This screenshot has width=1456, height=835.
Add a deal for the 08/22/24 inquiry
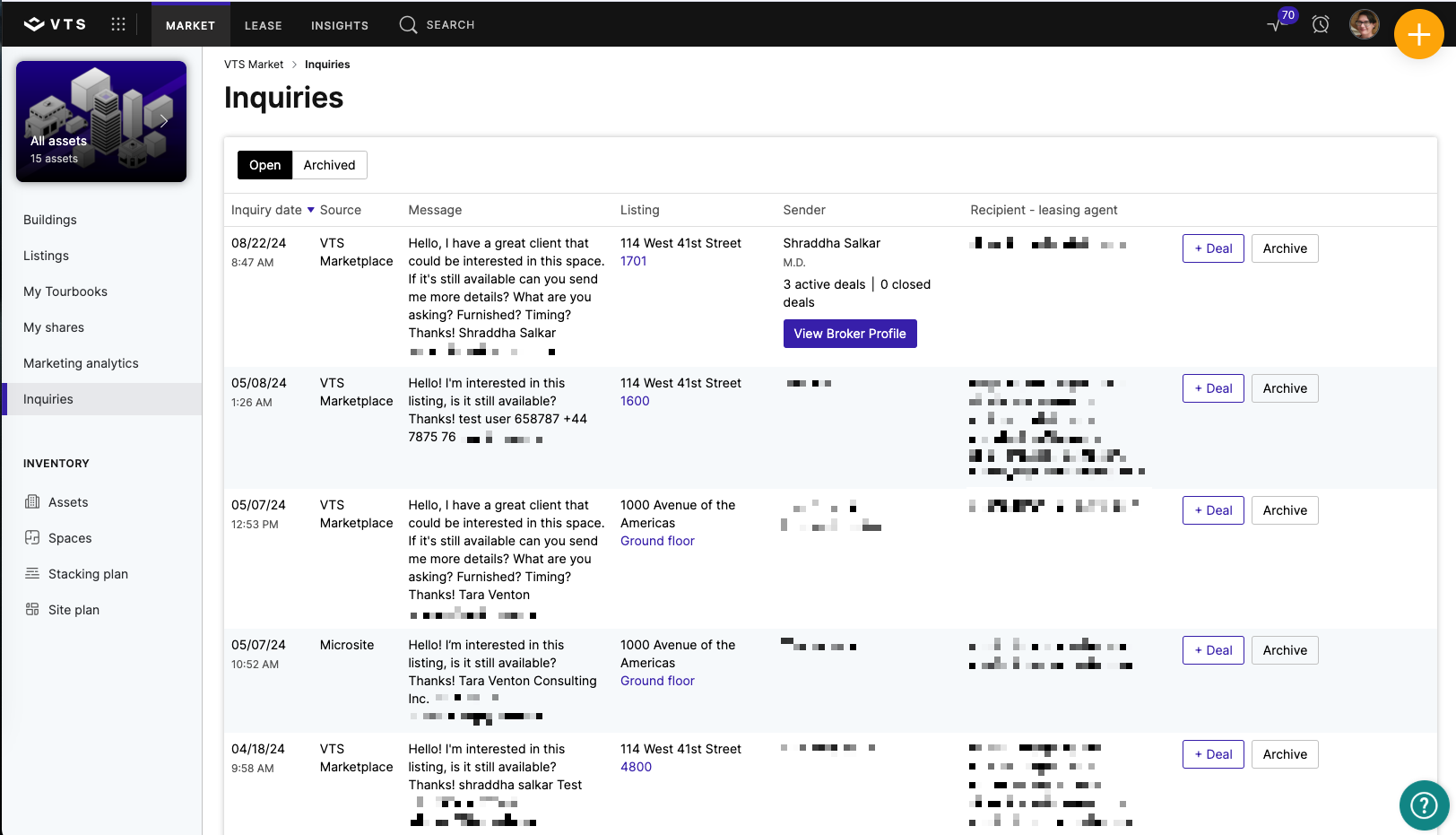coord(1213,248)
